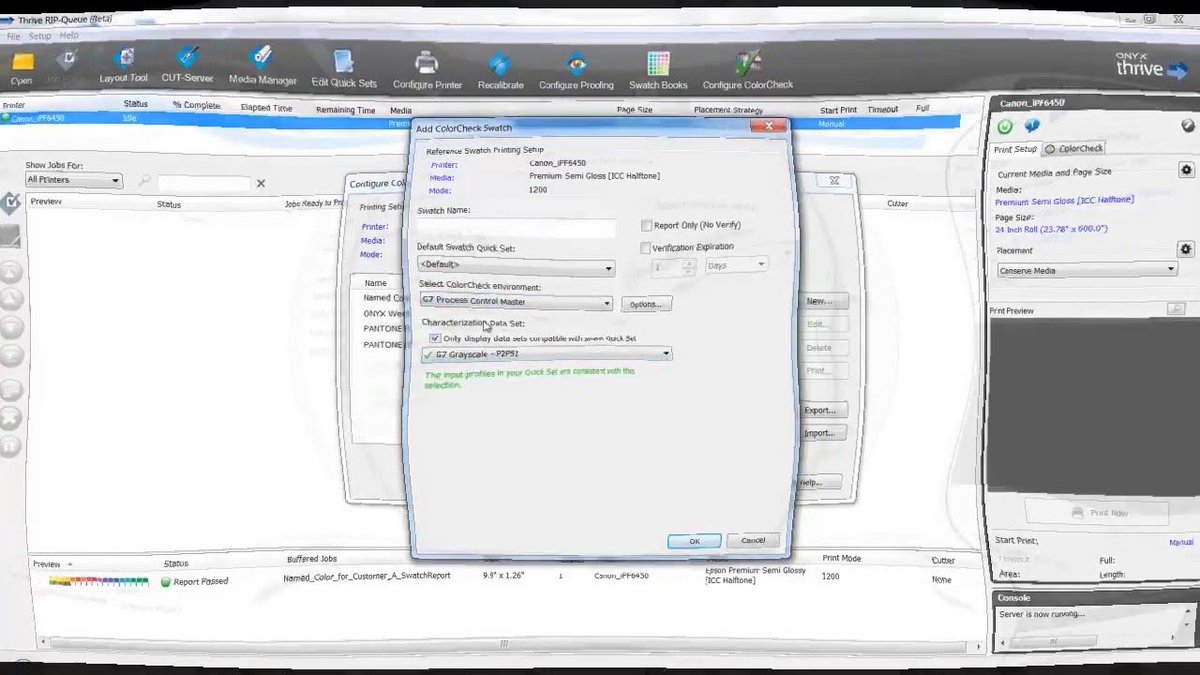This screenshot has width=1200, height=675.
Task: Click the green refresh icon in printer panel
Action: tap(1006, 125)
